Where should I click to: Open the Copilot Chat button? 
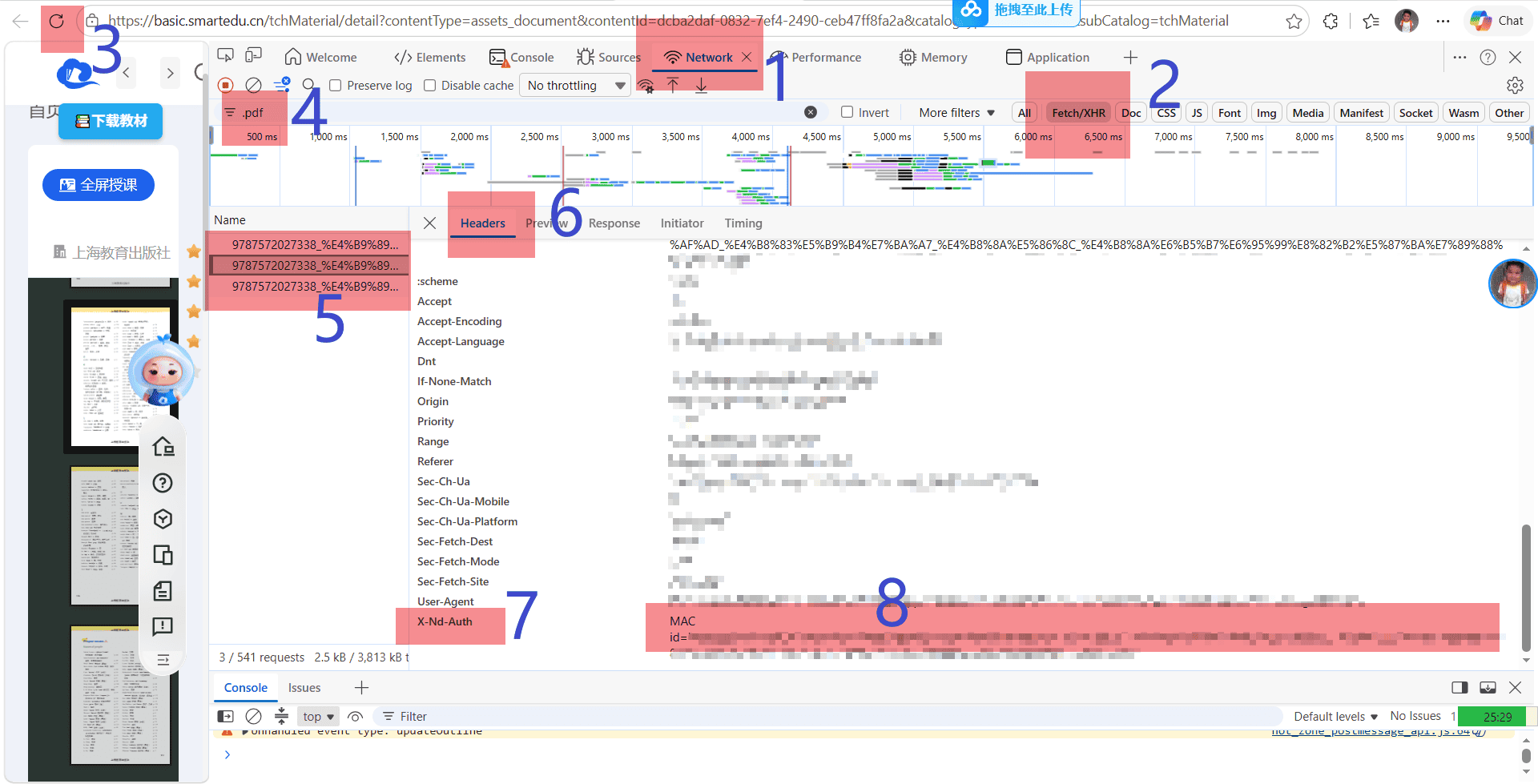(1497, 21)
